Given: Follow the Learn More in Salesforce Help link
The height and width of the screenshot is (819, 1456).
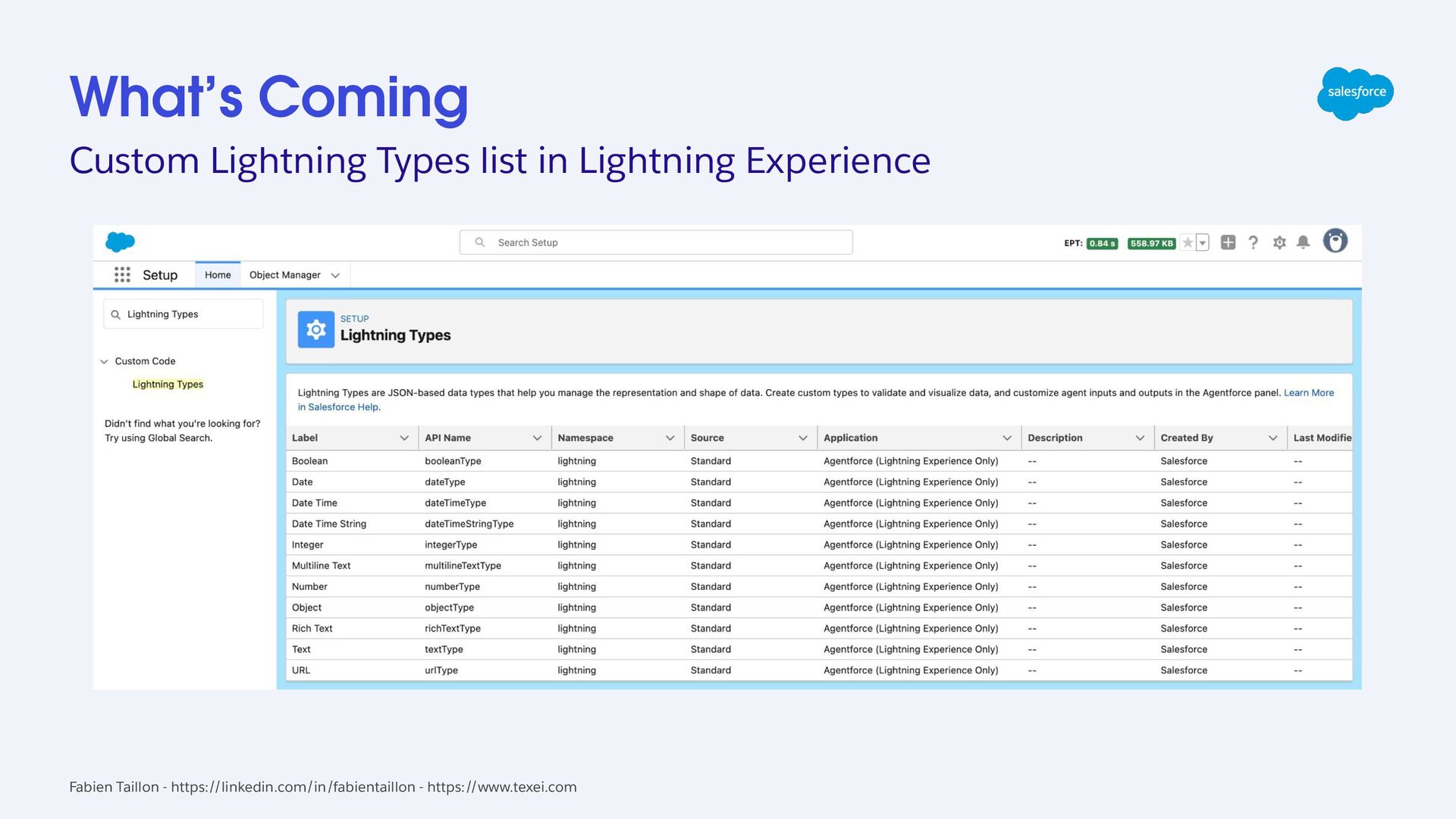Looking at the screenshot, I should (1308, 393).
